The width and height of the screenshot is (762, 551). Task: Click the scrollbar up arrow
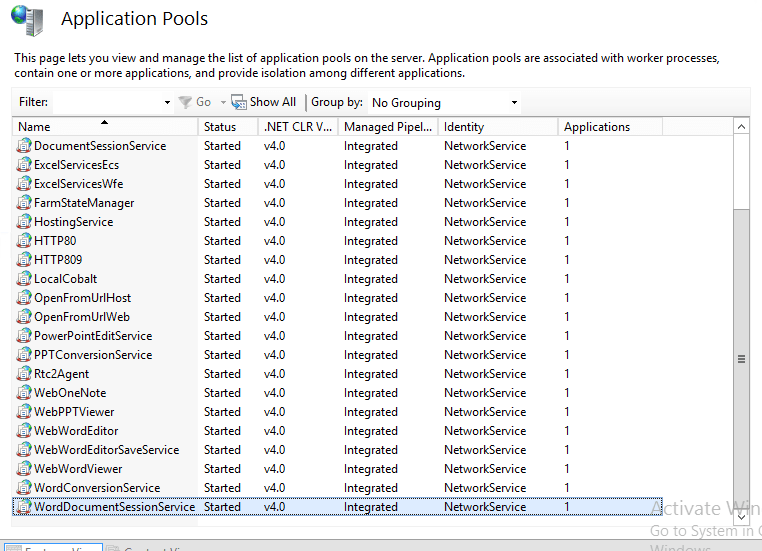tap(741, 127)
